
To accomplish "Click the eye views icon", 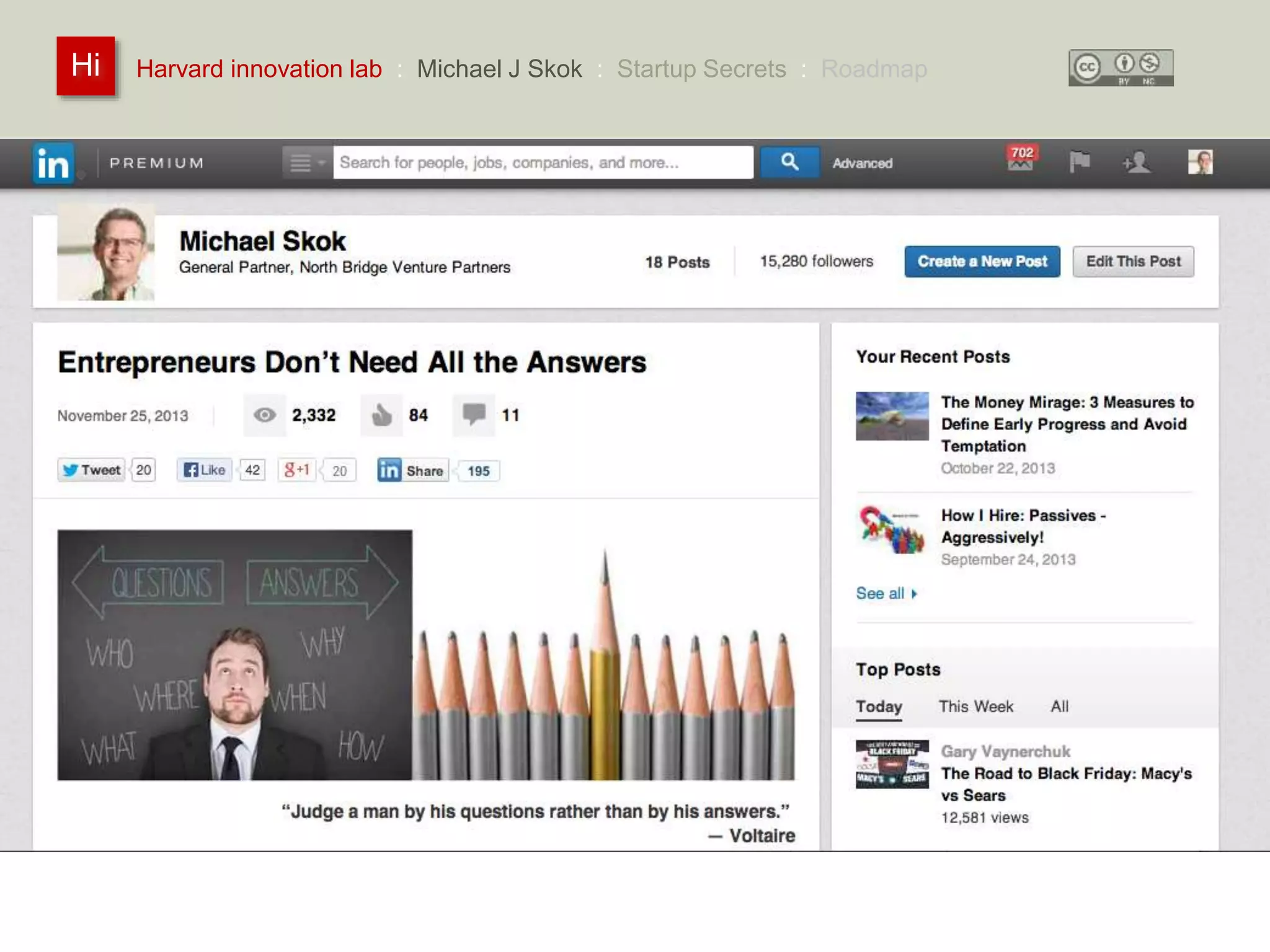I will coord(265,415).
